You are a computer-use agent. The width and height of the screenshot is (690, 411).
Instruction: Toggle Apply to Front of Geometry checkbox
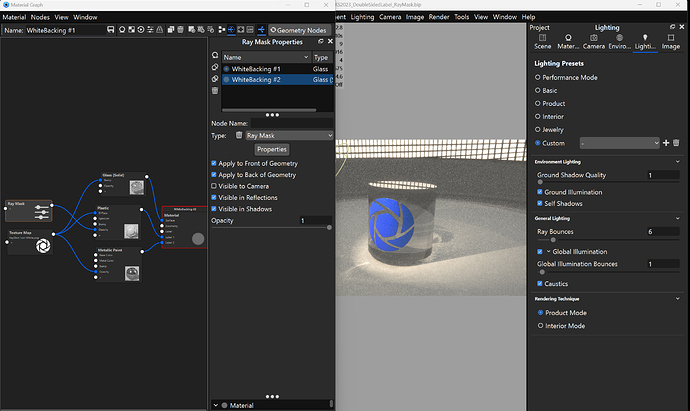[x=214, y=163]
